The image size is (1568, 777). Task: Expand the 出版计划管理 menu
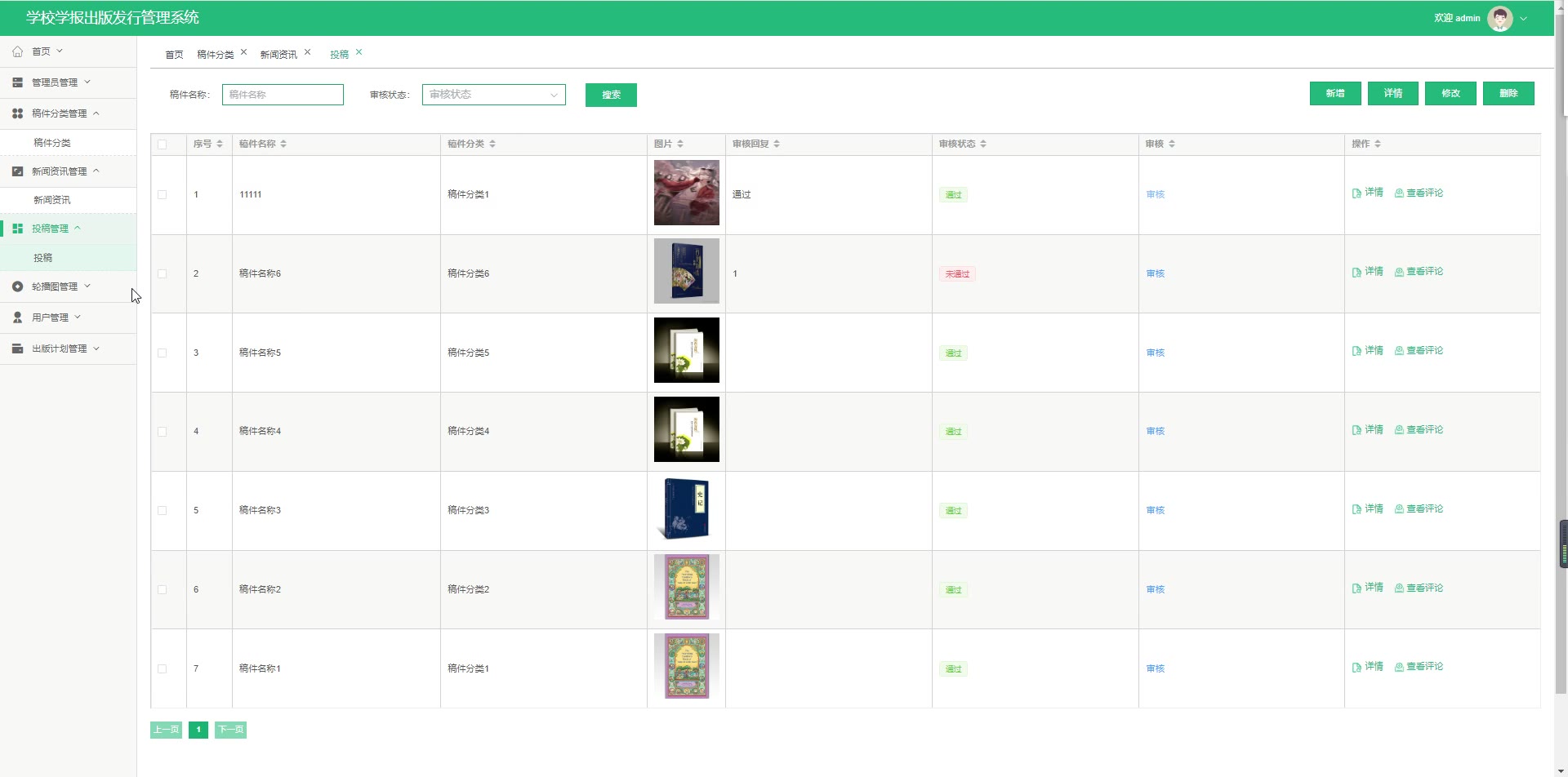click(96, 349)
